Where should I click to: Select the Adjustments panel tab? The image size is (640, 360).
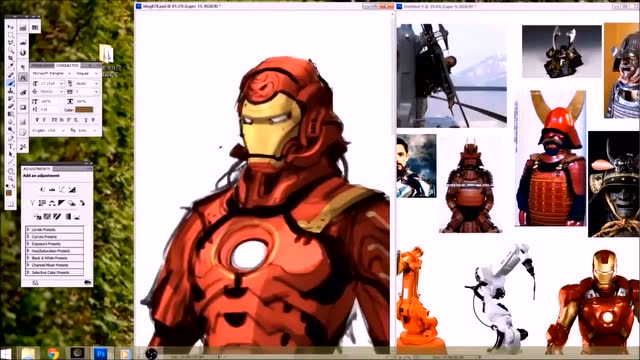(37, 169)
